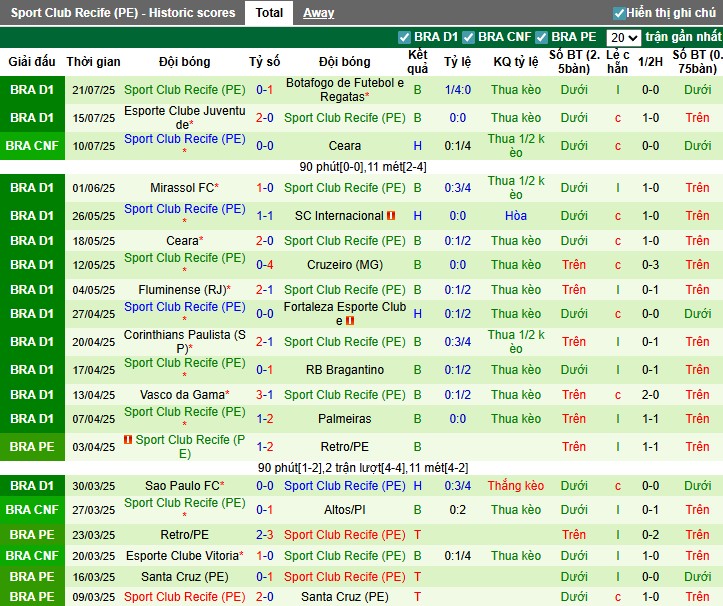Open Botafogo de Futebol e Regatas team link
723x606 pixels.
pos(344,90)
